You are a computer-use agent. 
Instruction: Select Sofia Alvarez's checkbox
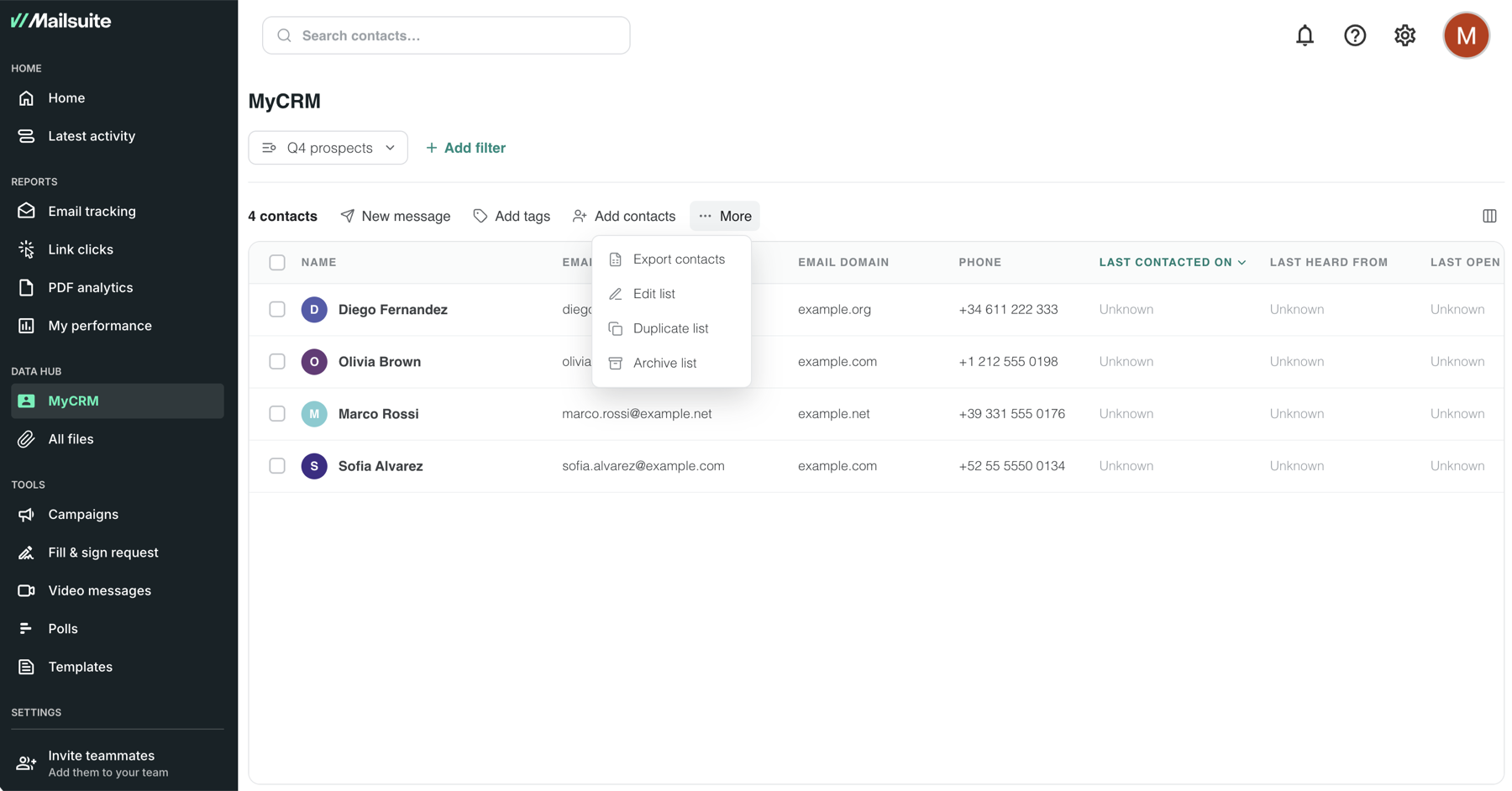point(277,466)
